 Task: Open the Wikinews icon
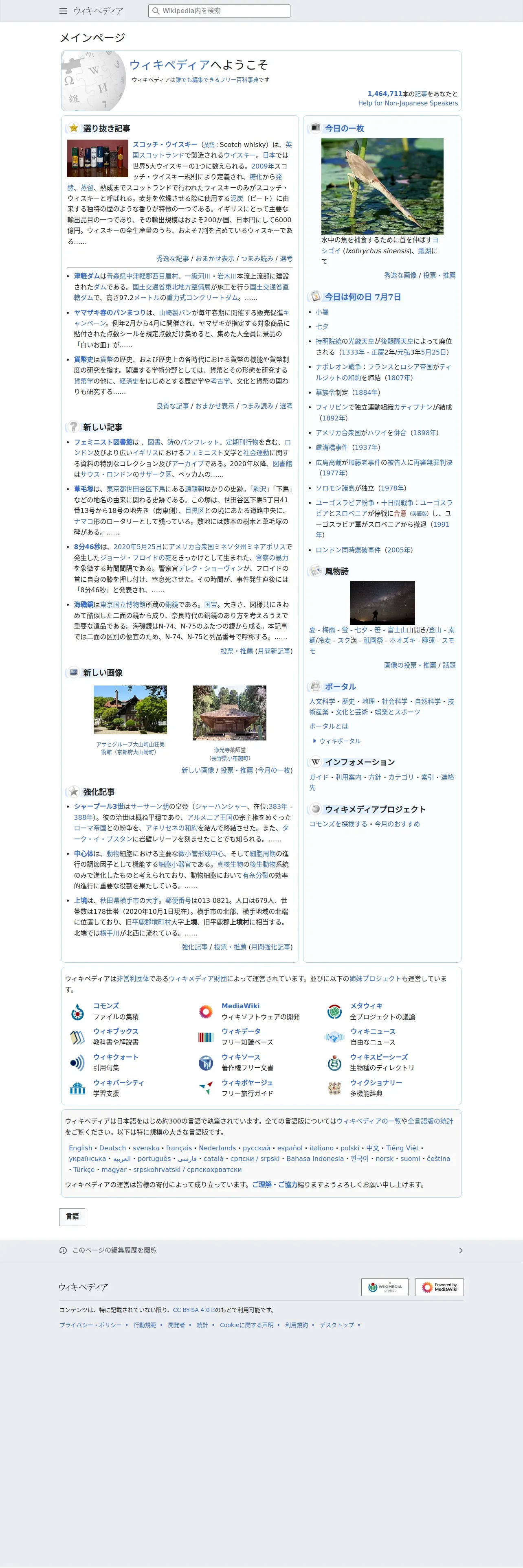[334, 1037]
